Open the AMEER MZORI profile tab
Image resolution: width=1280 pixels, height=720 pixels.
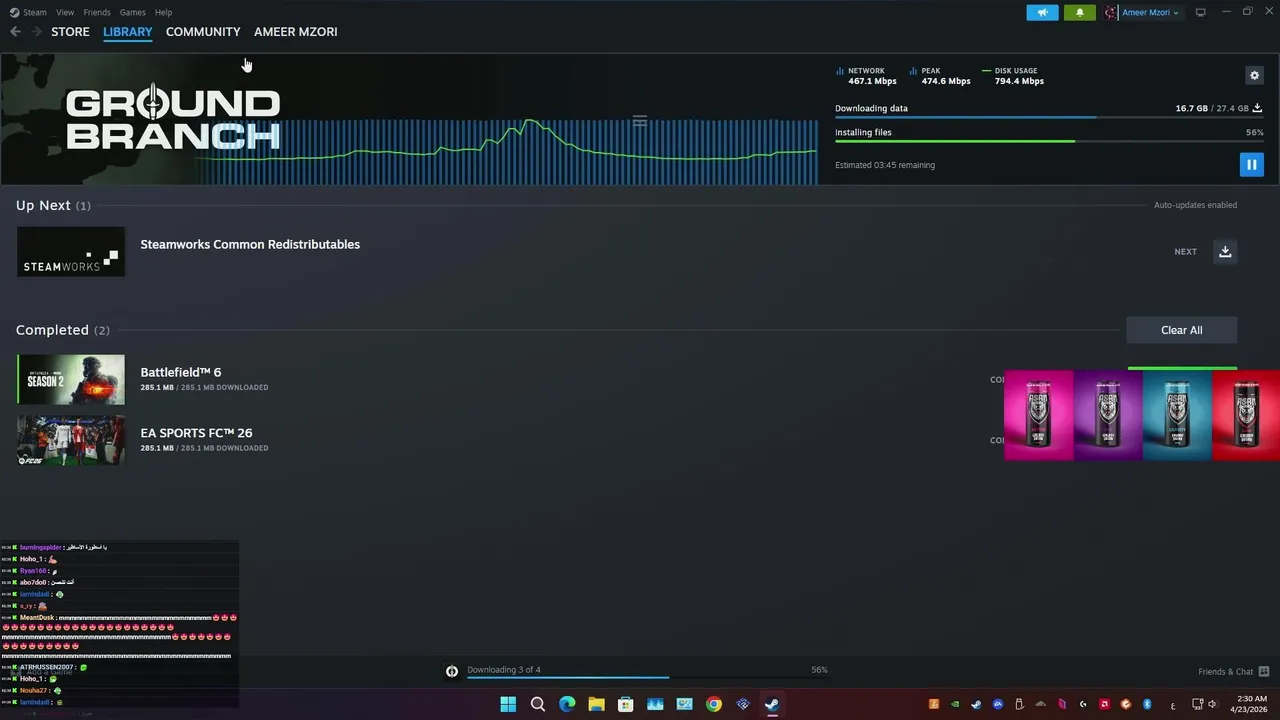pyautogui.click(x=296, y=32)
